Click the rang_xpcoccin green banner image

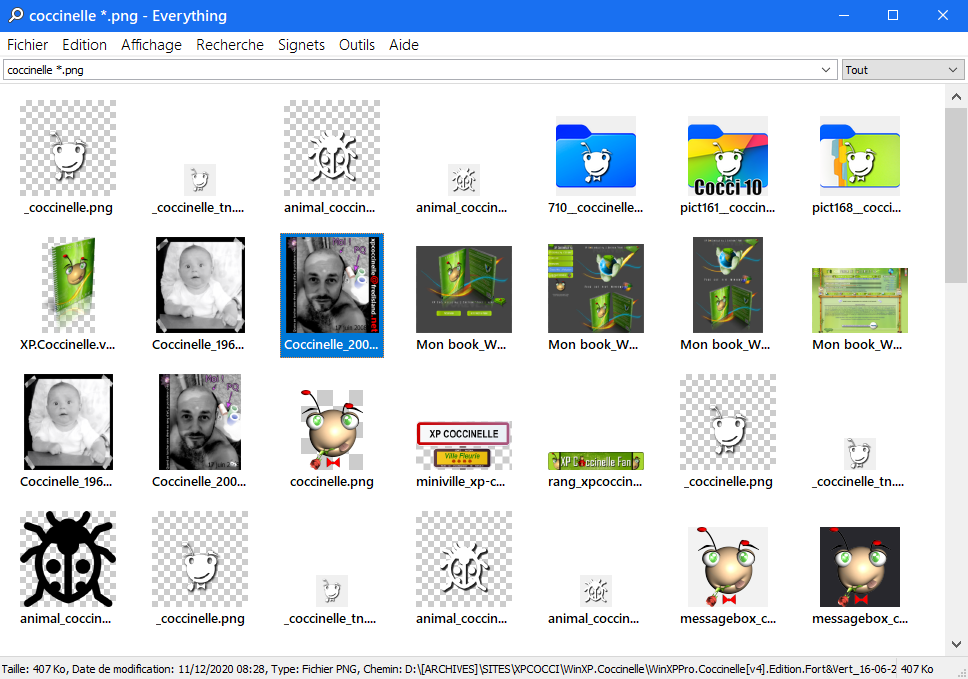(595, 460)
